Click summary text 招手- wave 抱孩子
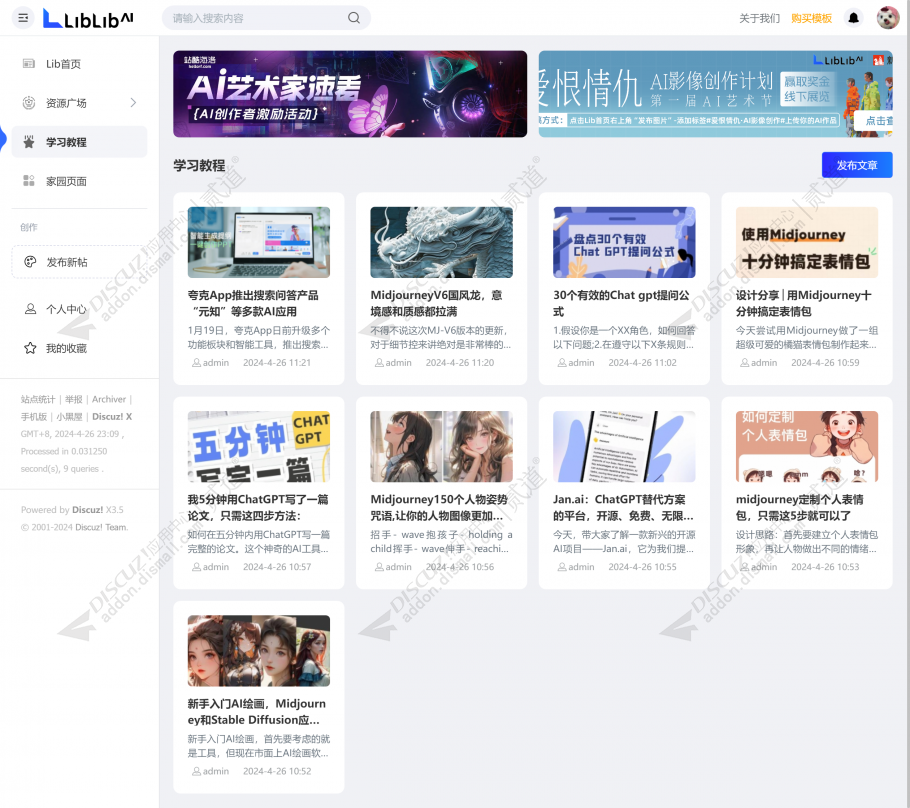 [441, 542]
